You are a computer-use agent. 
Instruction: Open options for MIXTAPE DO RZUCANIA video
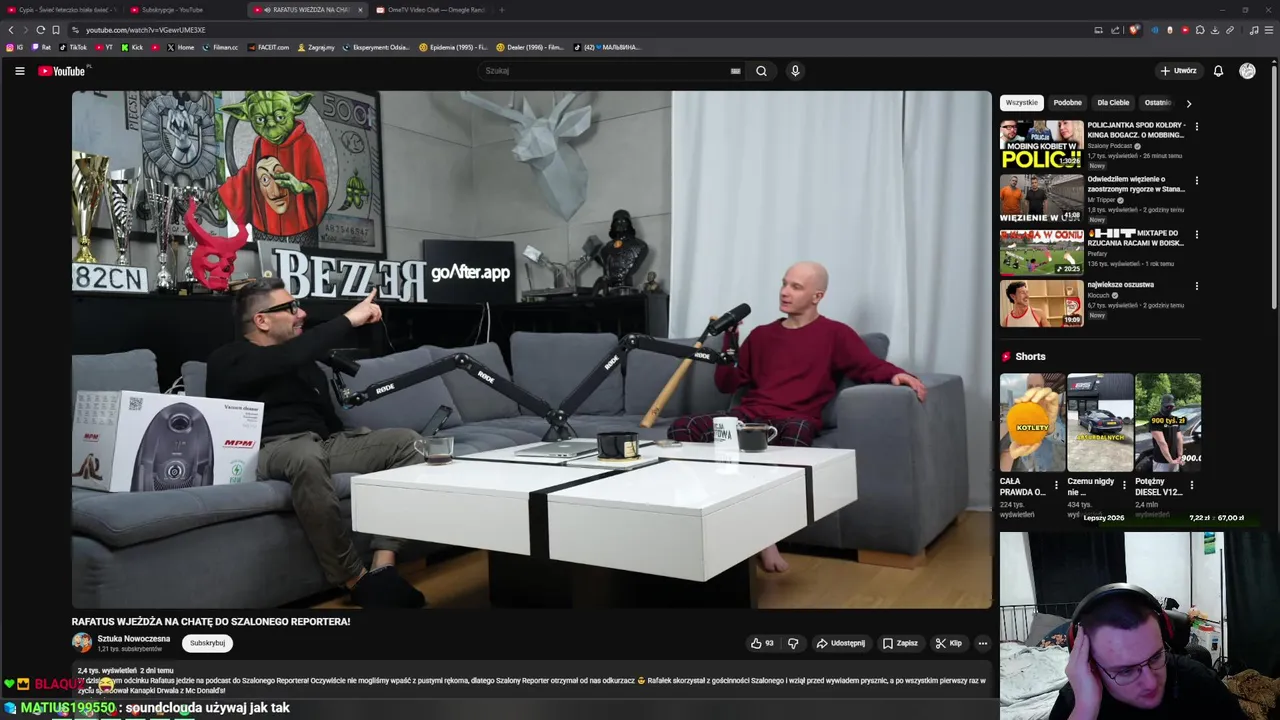(1196, 235)
